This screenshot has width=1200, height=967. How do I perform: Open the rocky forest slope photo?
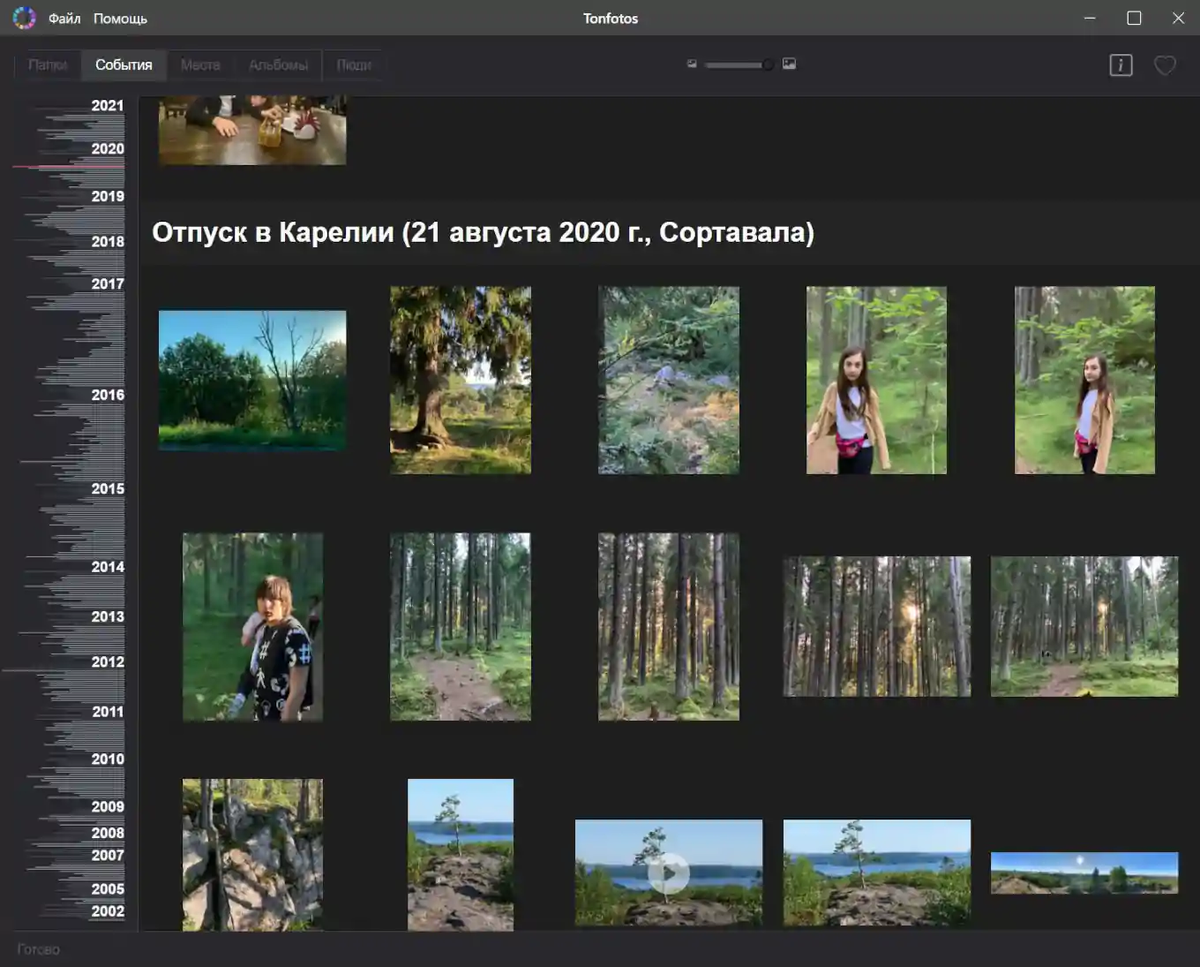[669, 380]
